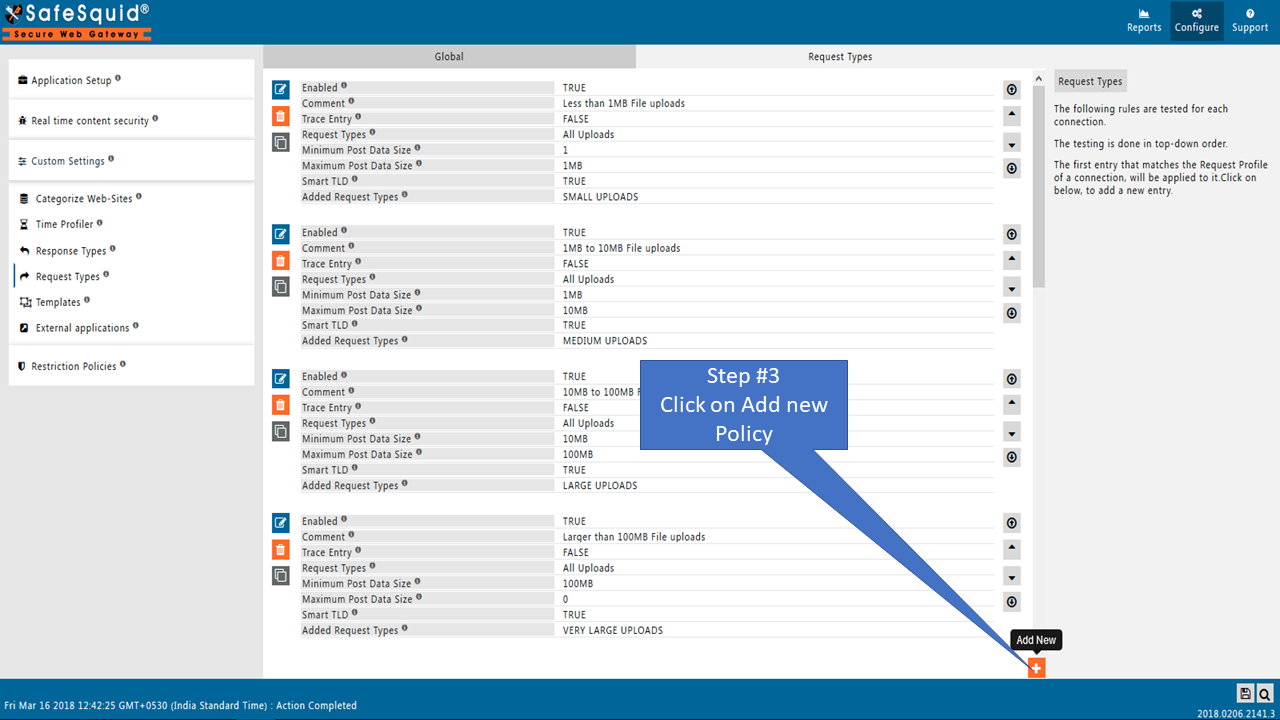Delete the 'Larger than 100MB File uploads' entry

click(x=281, y=549)
